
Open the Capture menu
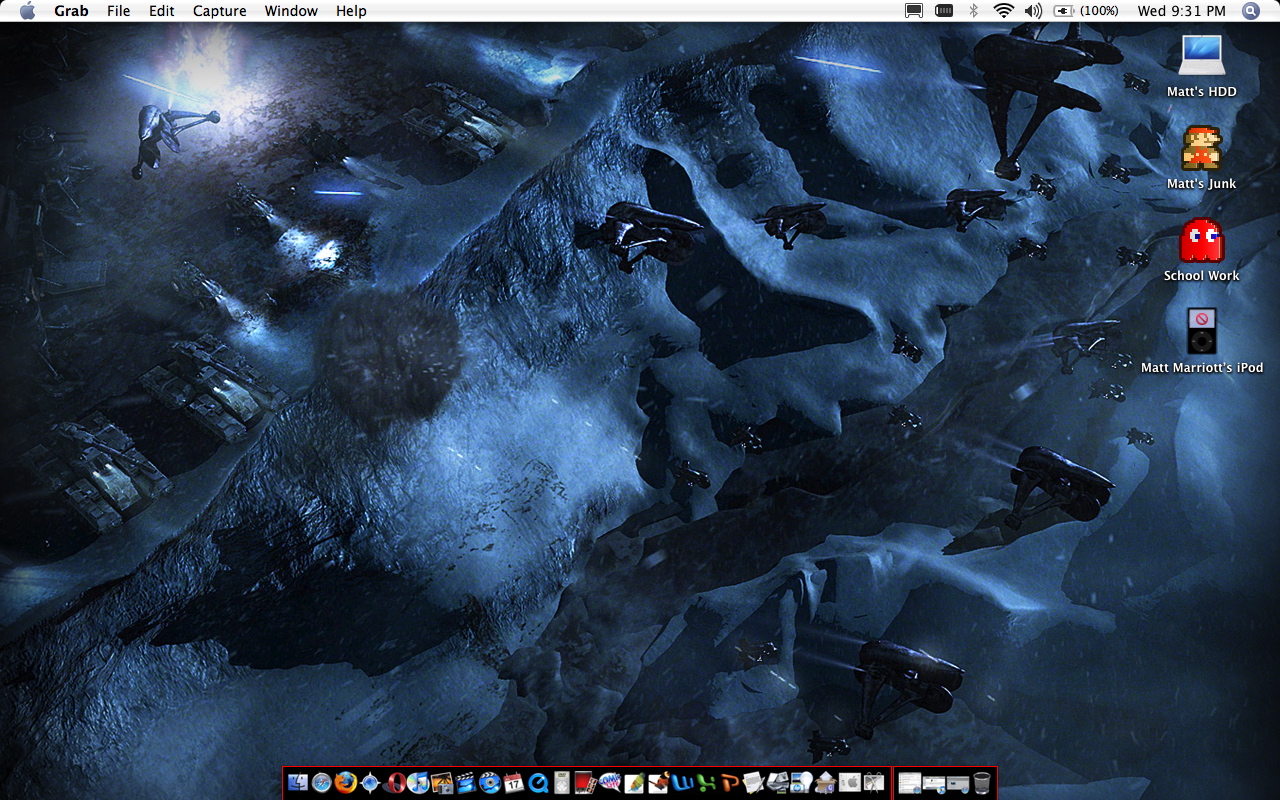tap(219, 11)
